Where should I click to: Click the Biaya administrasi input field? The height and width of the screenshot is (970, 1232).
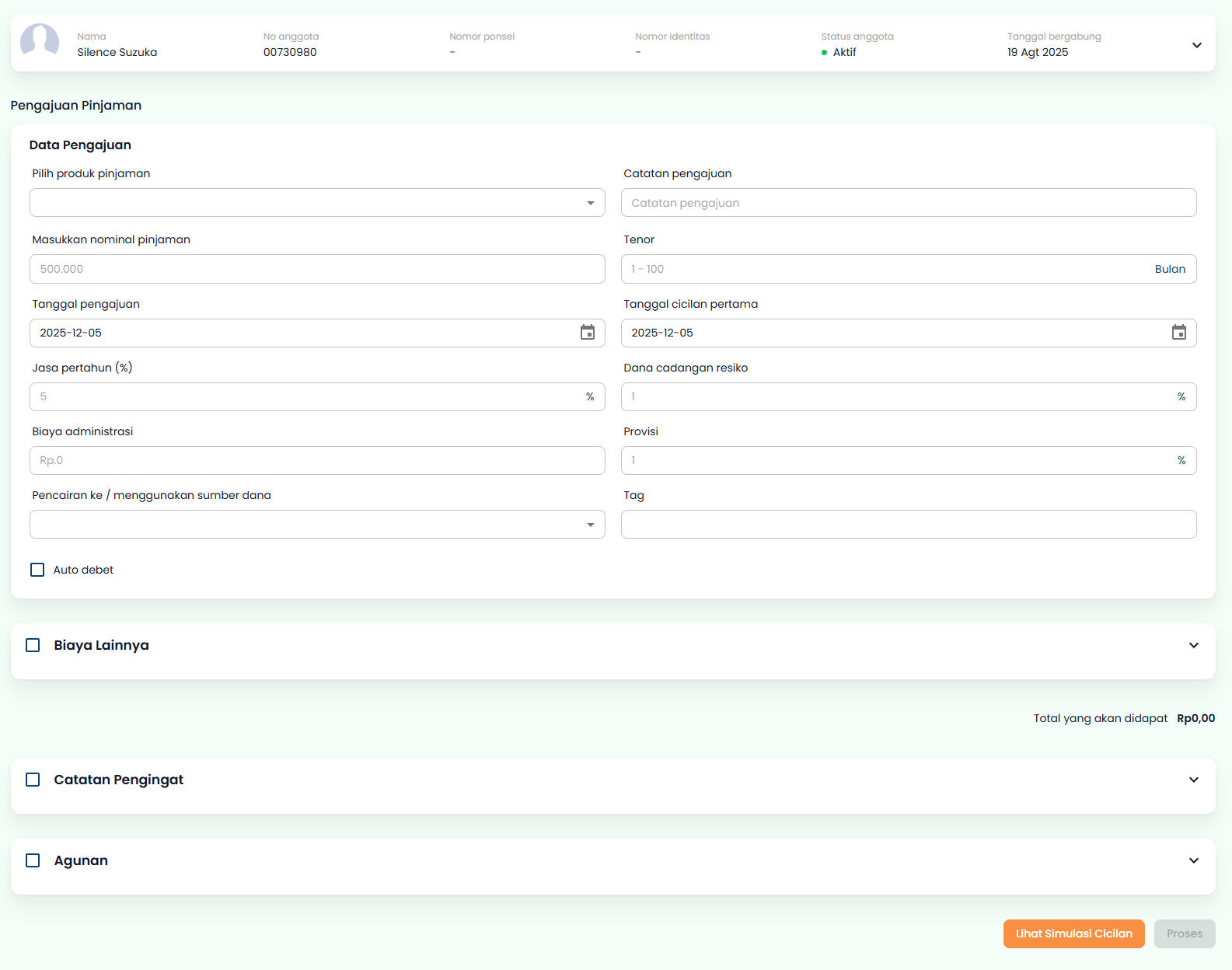coord(317,460)
